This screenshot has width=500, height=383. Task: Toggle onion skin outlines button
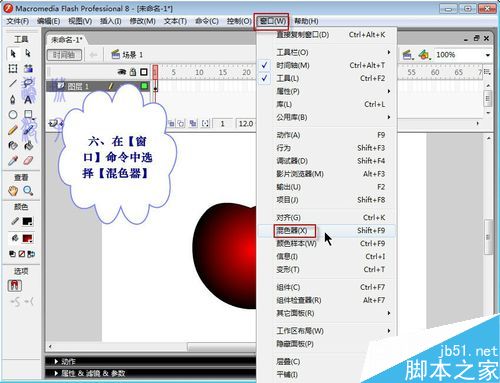[181, 124]
